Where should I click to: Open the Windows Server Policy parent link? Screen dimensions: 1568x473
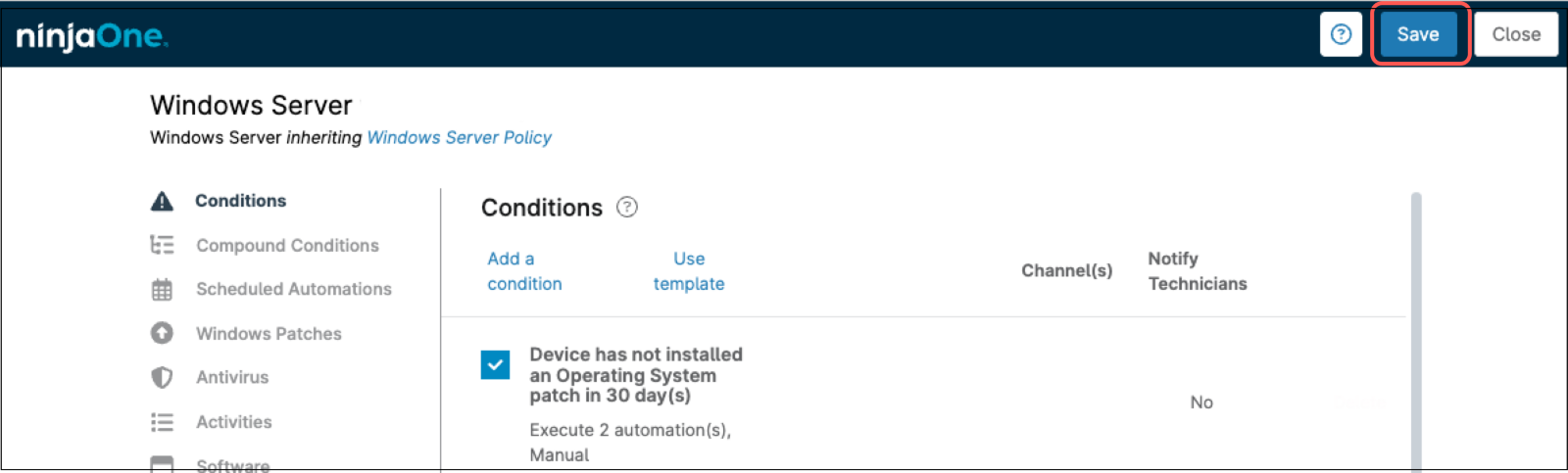(x=459, y=137)
